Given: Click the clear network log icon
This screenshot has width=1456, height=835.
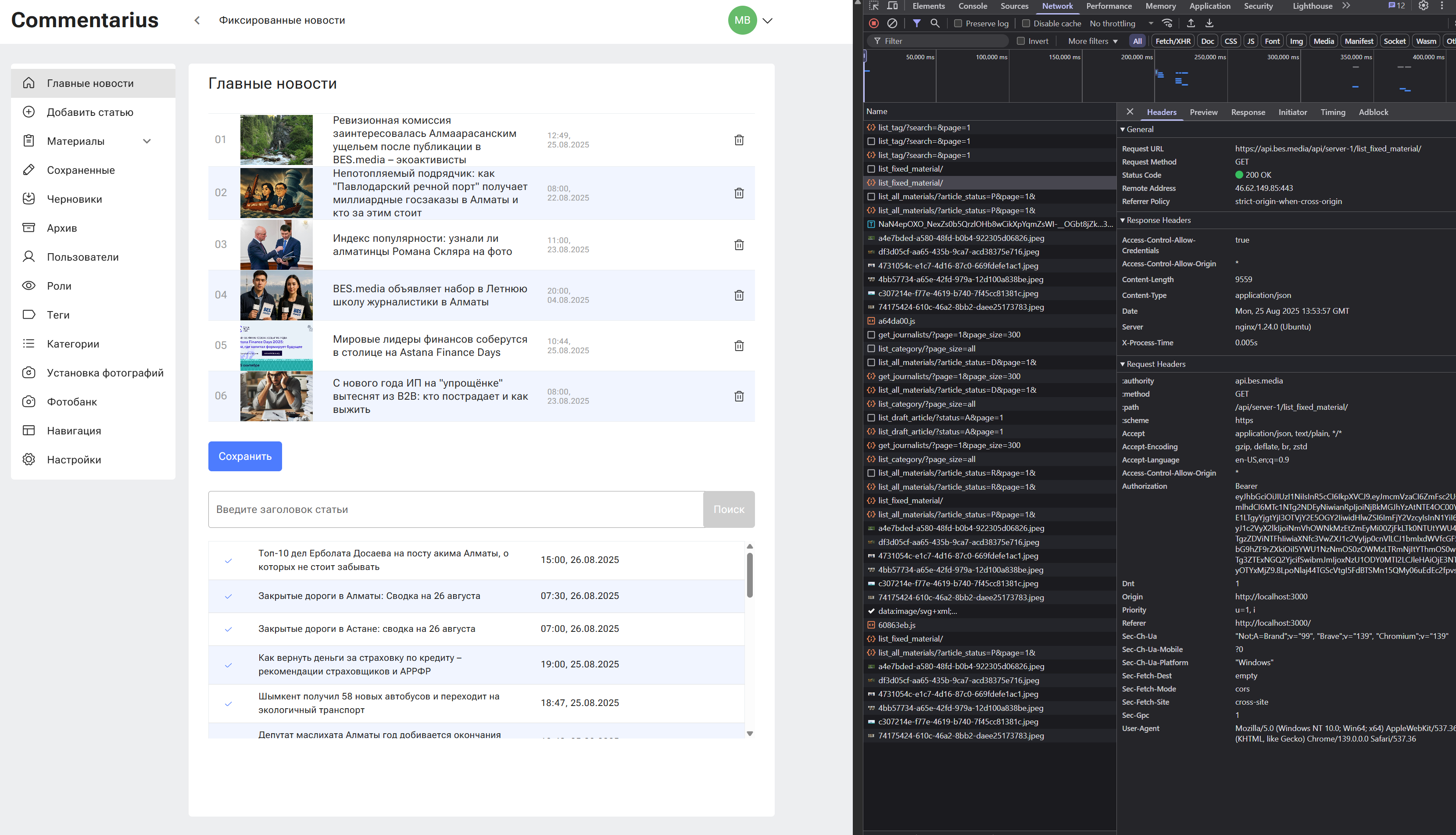Looking at the screenshot, I should point(892,24).
